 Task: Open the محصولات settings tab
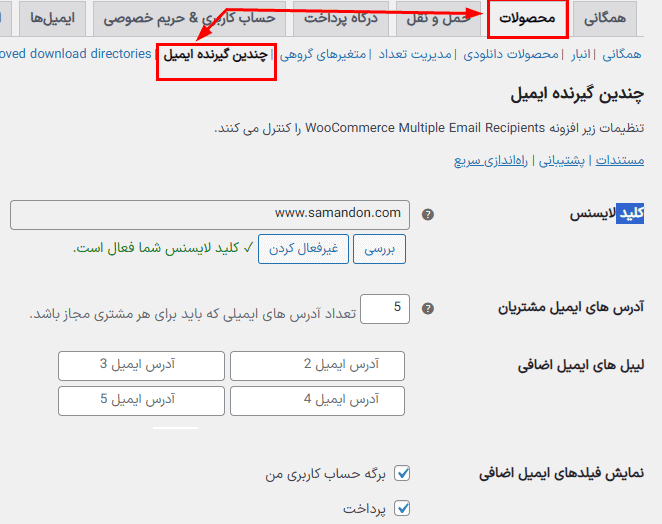pyautogui.click(x=527, y=19)
